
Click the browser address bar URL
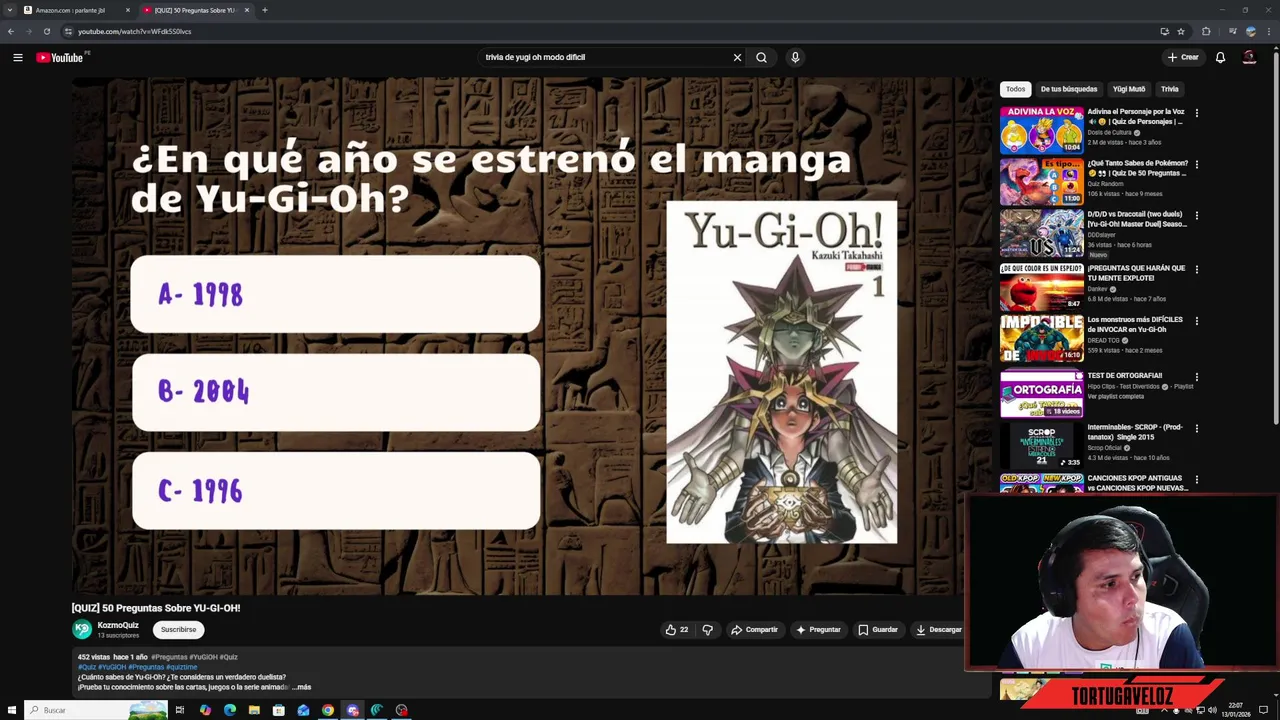pyautogui.click(x=134, y=31)
